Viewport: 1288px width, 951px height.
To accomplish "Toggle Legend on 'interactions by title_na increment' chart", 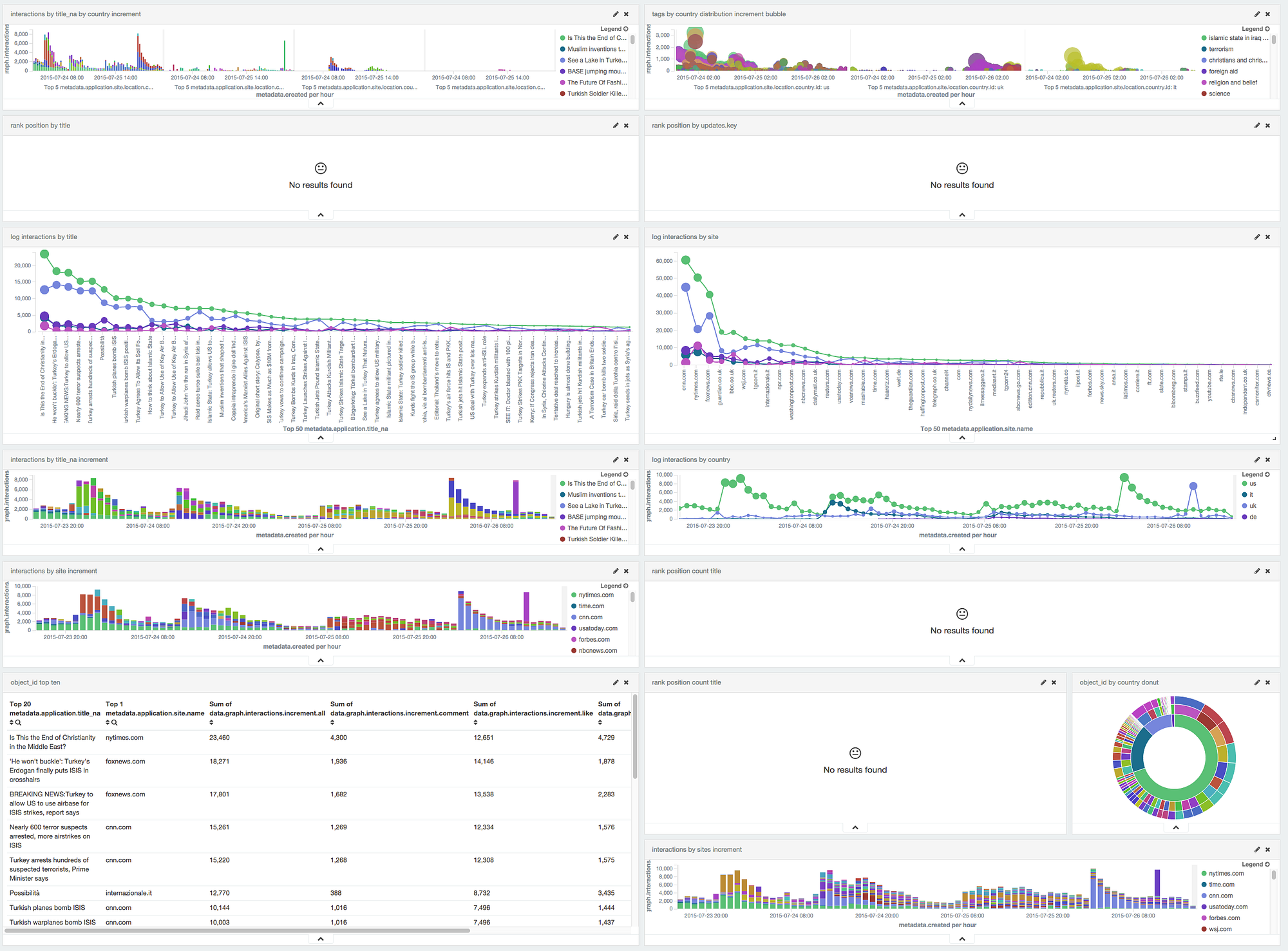I will (614, 474).
